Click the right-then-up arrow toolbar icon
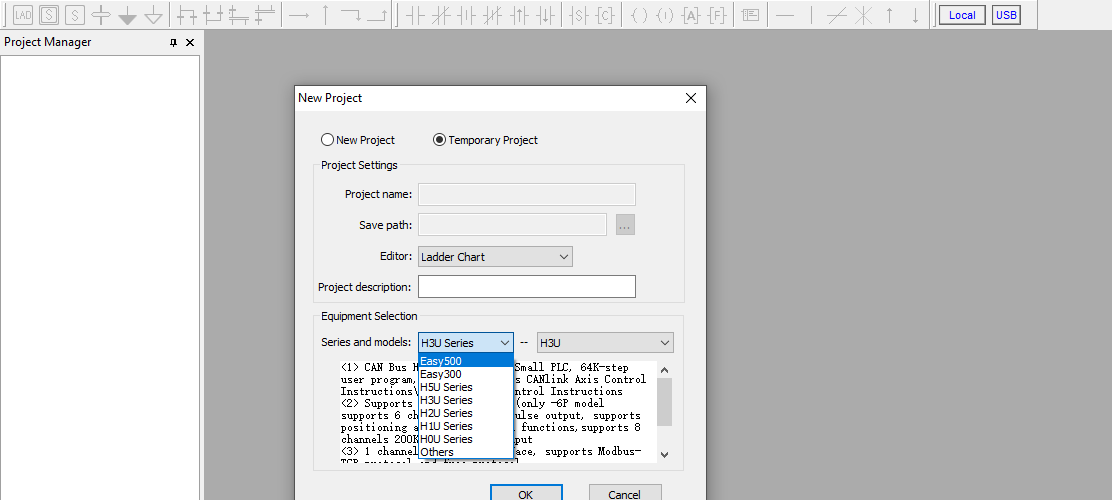 (377, 15)
